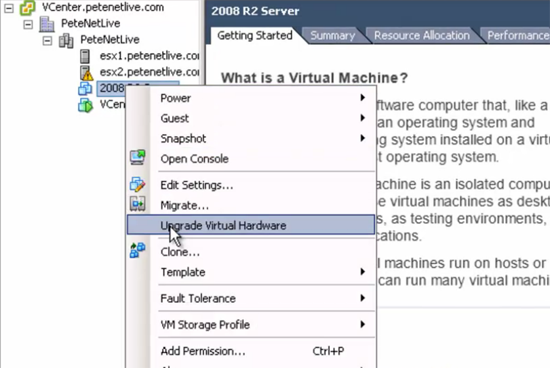Open the Snapshot menu entry

[x=251, y=139]
